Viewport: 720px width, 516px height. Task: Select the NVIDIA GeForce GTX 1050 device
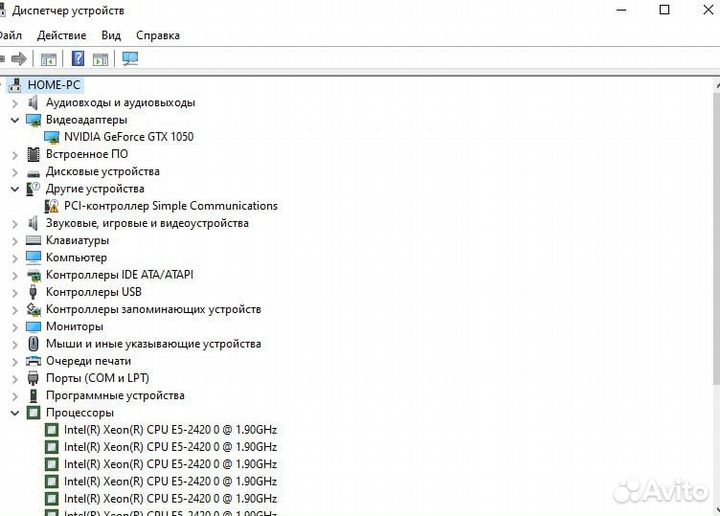128,137
